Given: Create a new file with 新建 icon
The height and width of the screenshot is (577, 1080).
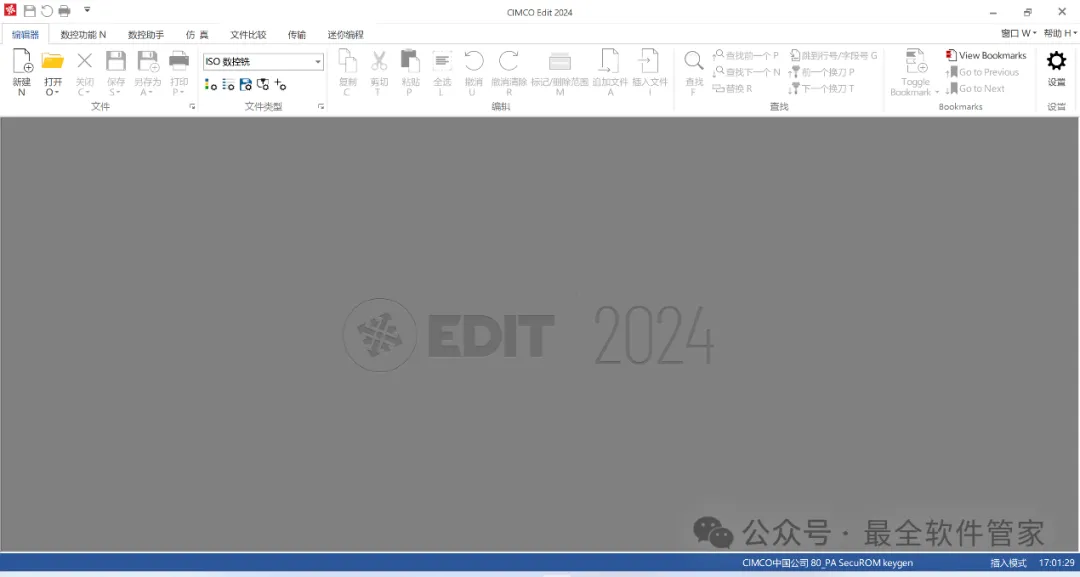Looking at the screenshot, I should [22, 61].
